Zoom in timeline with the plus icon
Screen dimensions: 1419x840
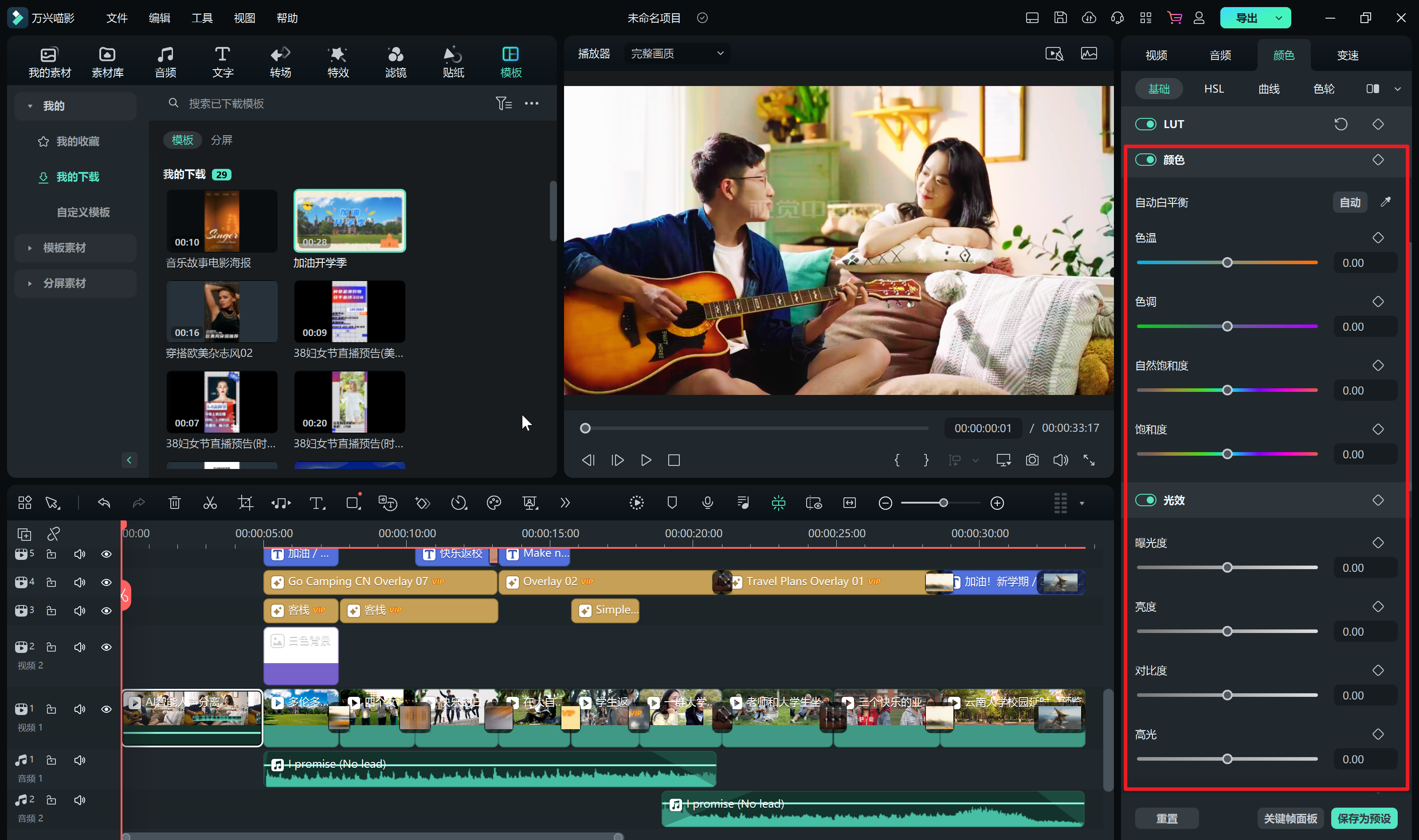[997, 503]
